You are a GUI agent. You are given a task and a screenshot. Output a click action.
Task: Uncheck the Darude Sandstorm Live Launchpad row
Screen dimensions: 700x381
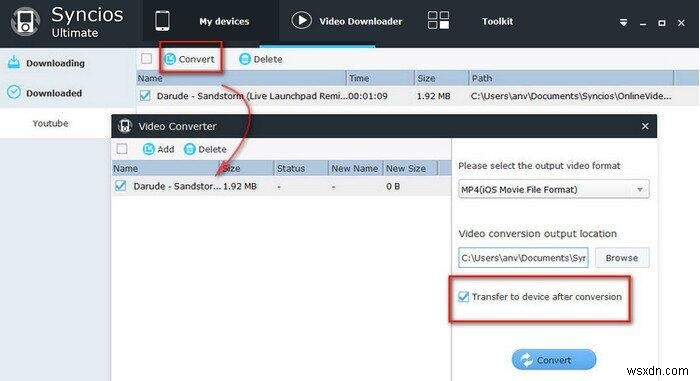pyautogui.click(x=145, y=96)
